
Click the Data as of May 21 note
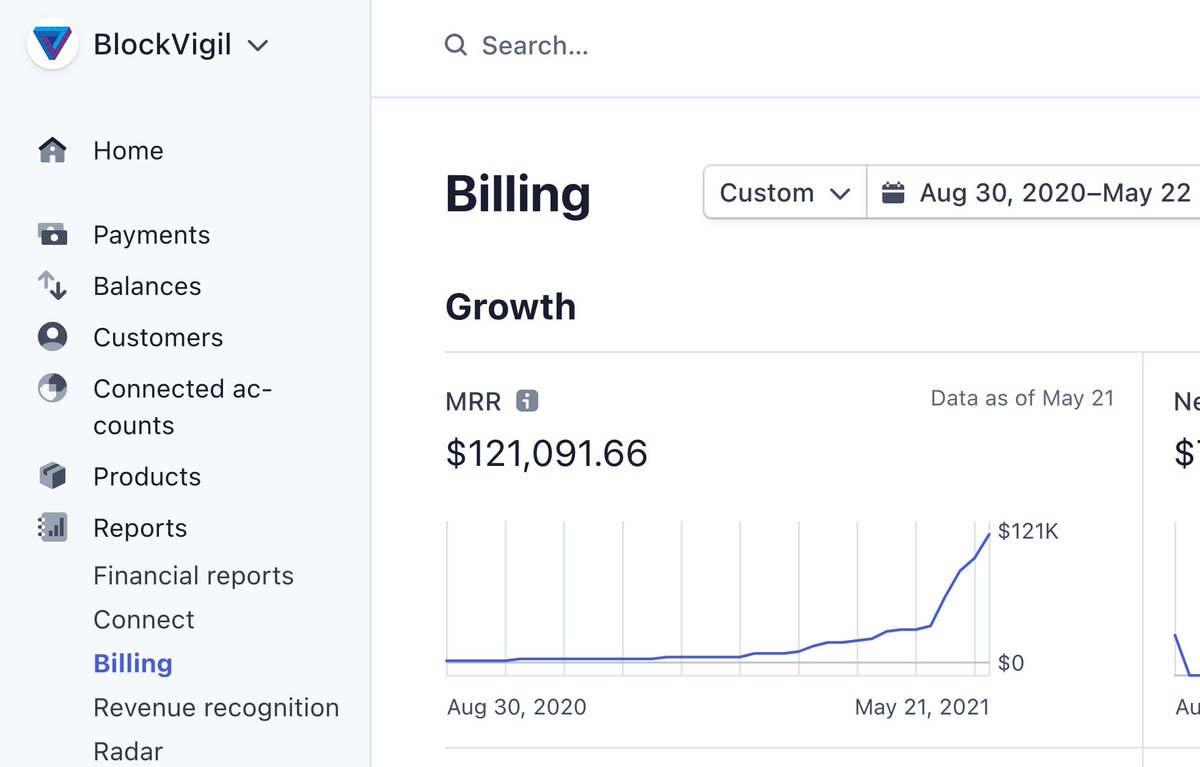coord(1022,398)
